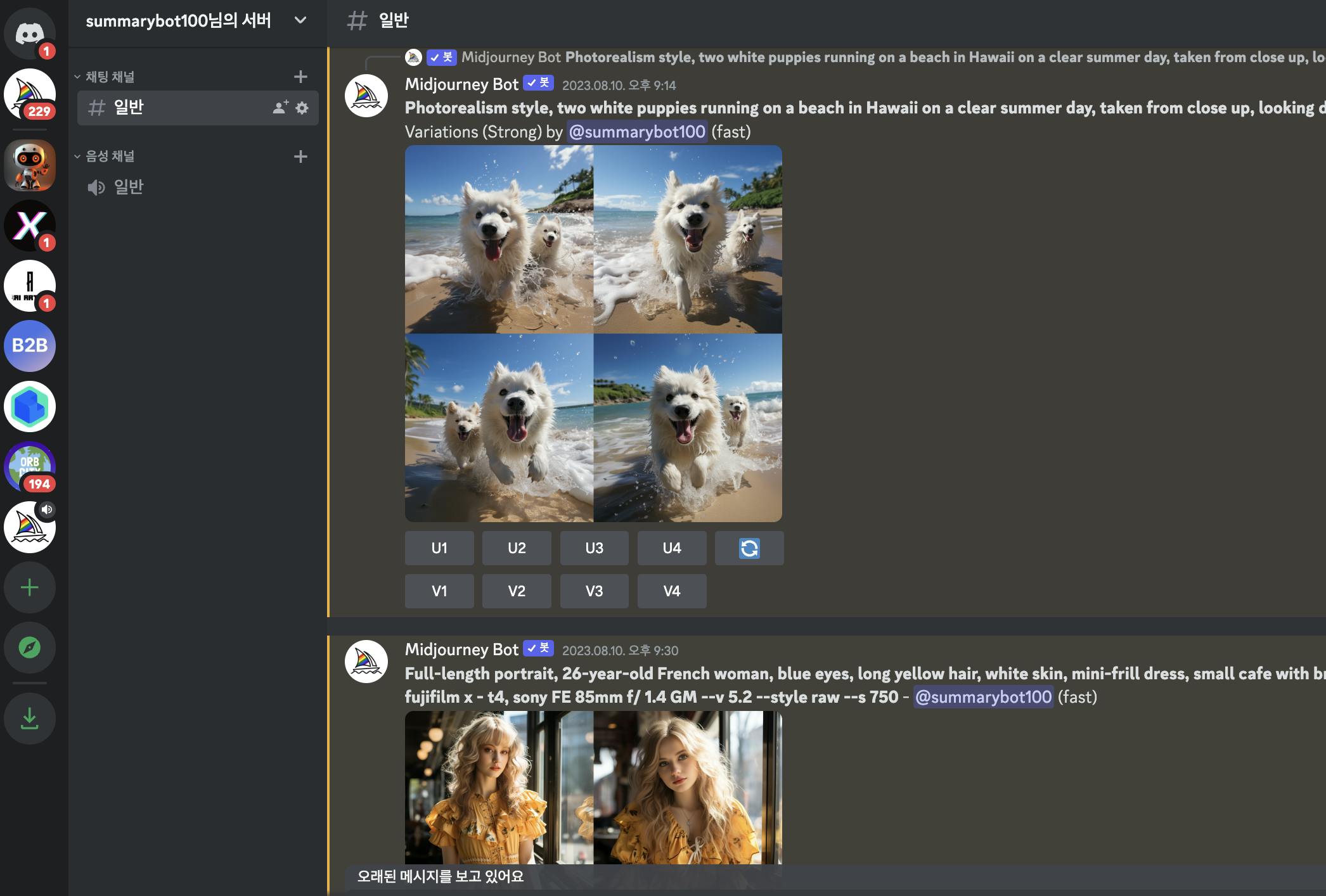Viewport: 1326px width, 896px height.
Task: Click the V3 variation button
Action: click(x=594, y=591)
